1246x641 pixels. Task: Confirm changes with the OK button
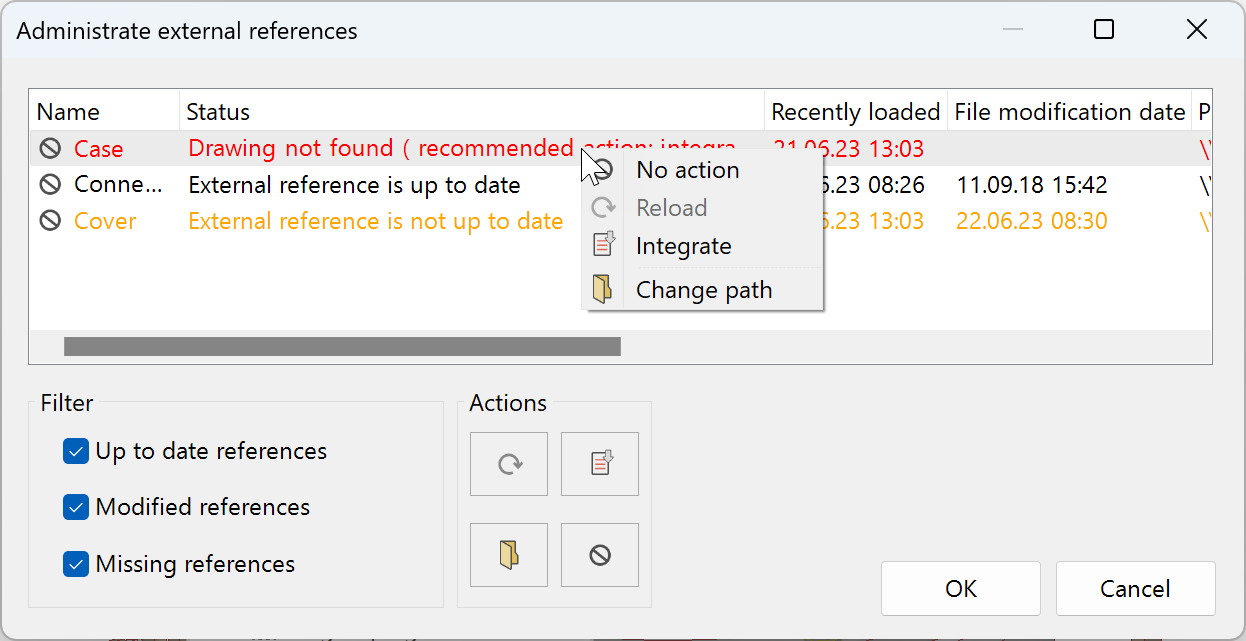click(960, 588)
